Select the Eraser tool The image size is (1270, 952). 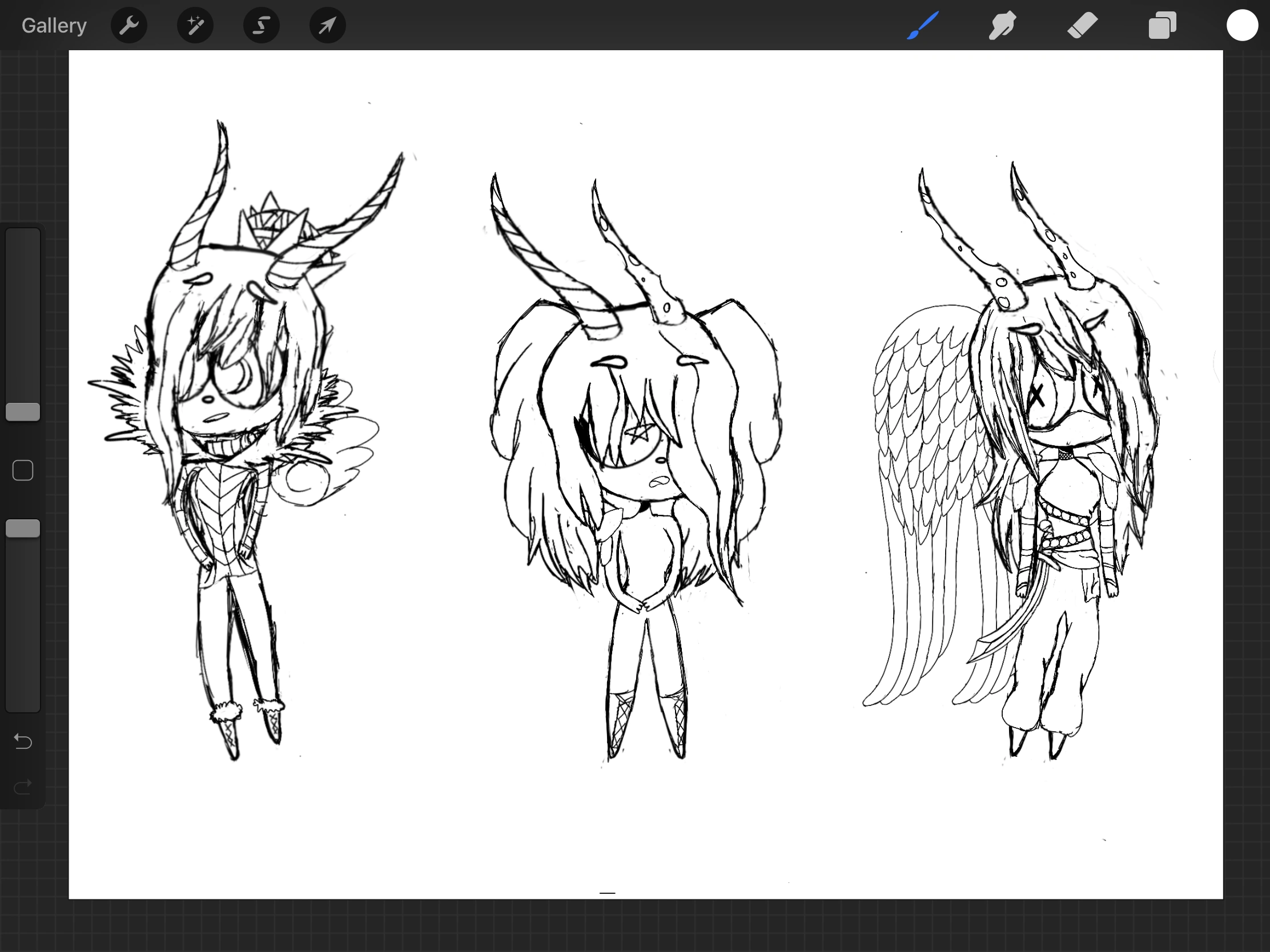click(1082, 26)
